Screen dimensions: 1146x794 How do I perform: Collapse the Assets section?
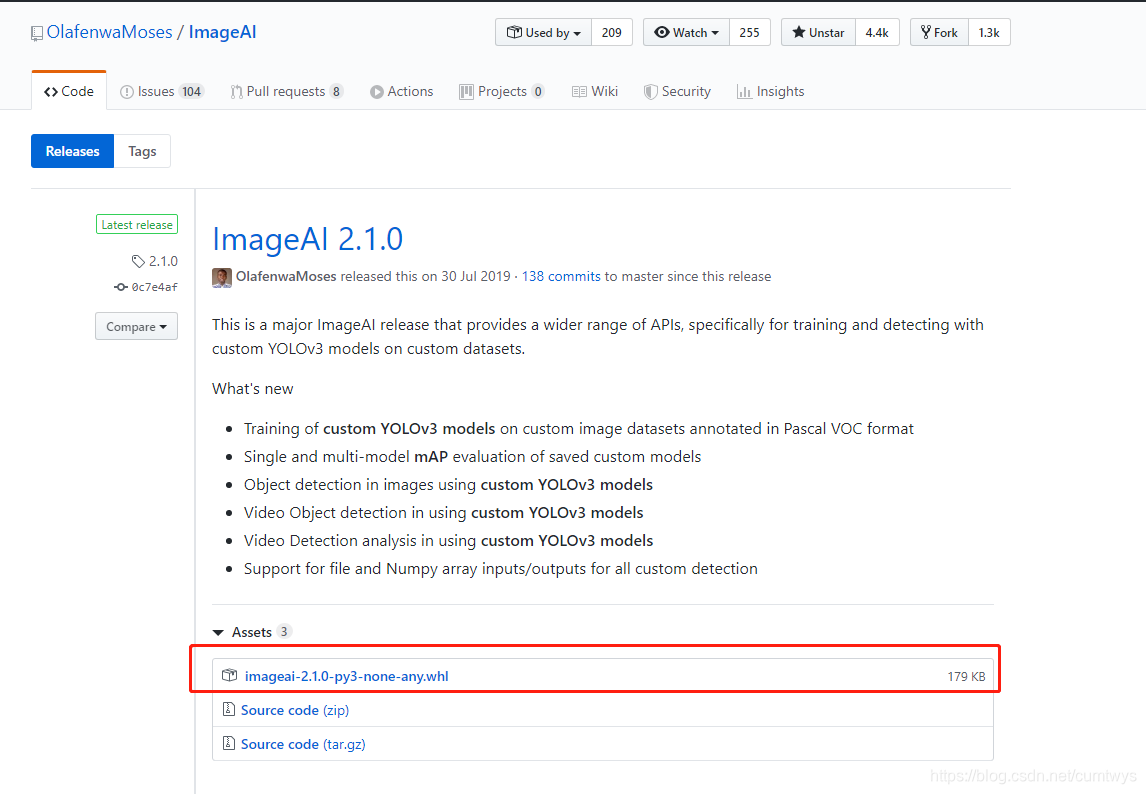point(251,632)
